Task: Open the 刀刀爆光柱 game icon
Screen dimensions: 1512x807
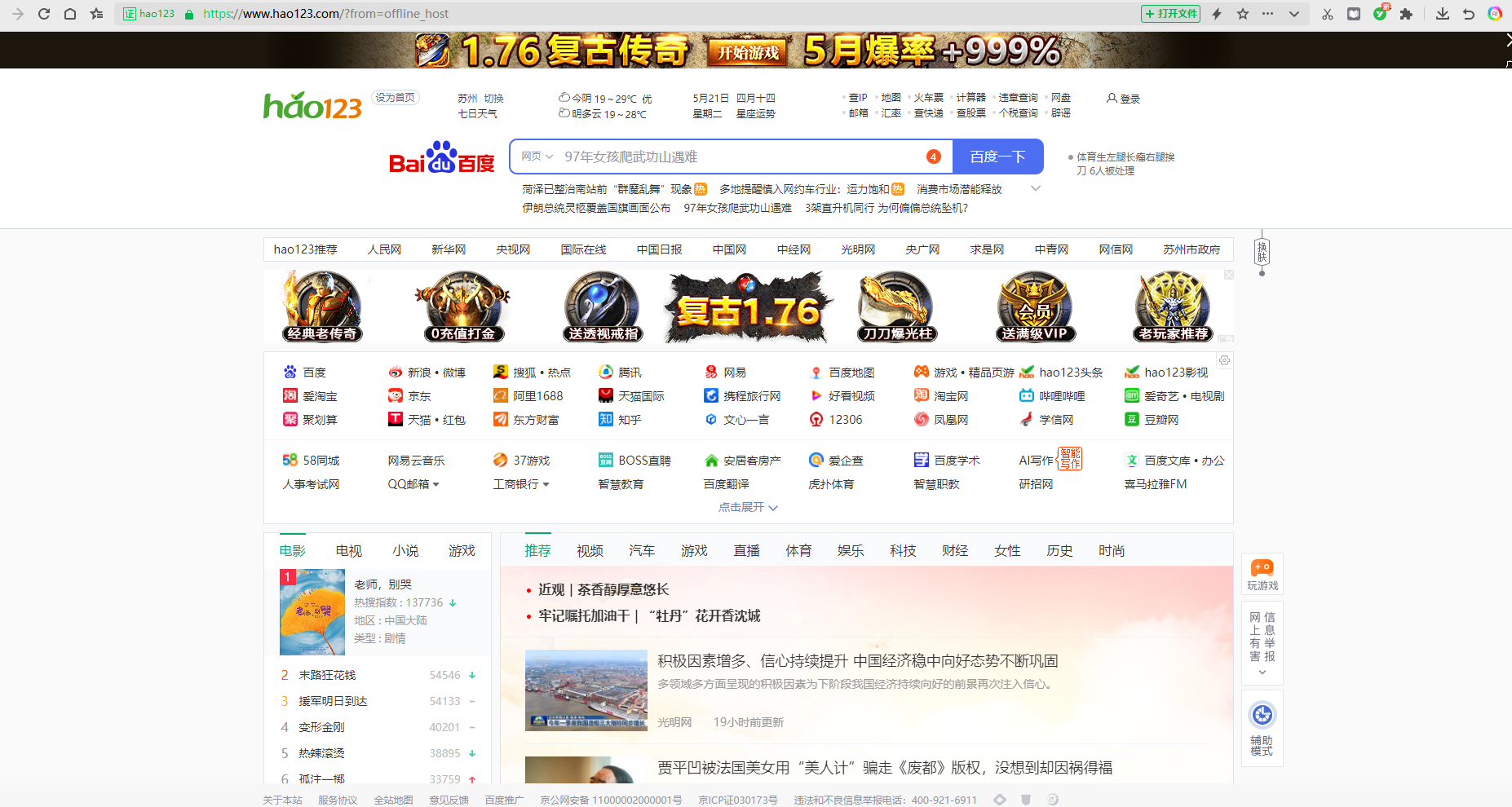Action: click(x=897, y=306)
